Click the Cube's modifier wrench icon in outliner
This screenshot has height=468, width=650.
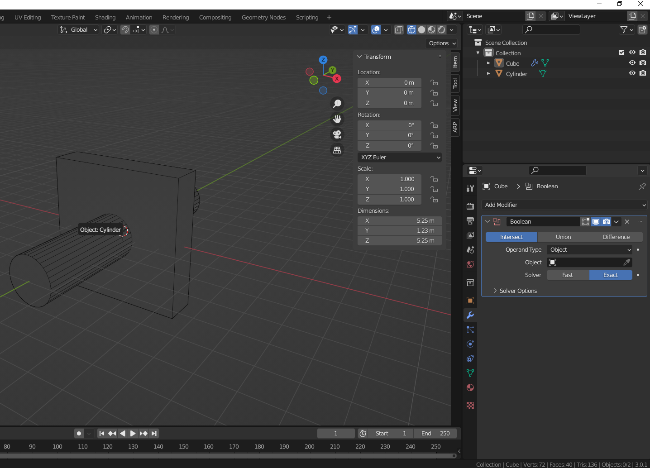(x=534, y=63)
